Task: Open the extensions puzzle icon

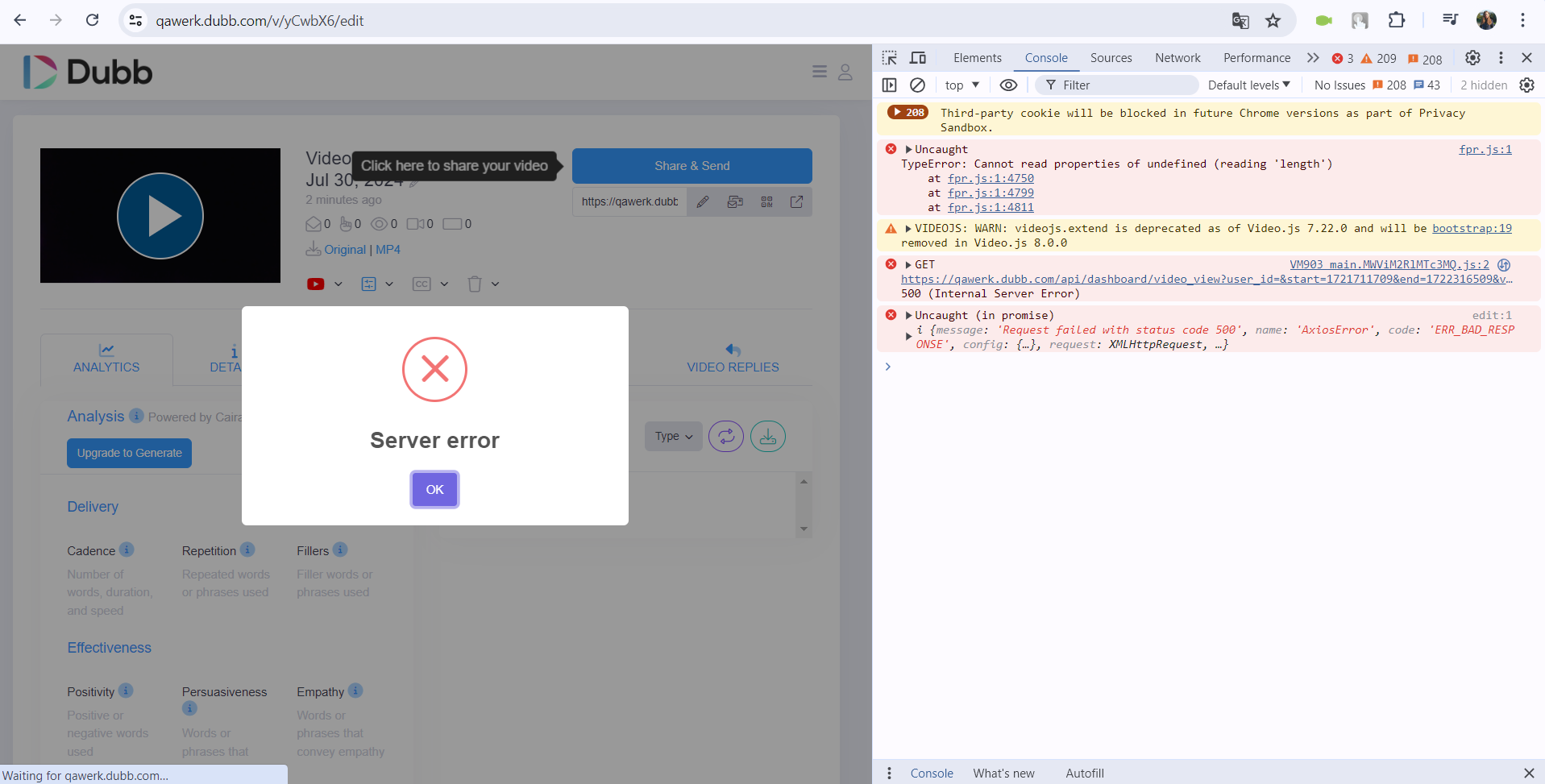Action: (x=1397, y=20)
